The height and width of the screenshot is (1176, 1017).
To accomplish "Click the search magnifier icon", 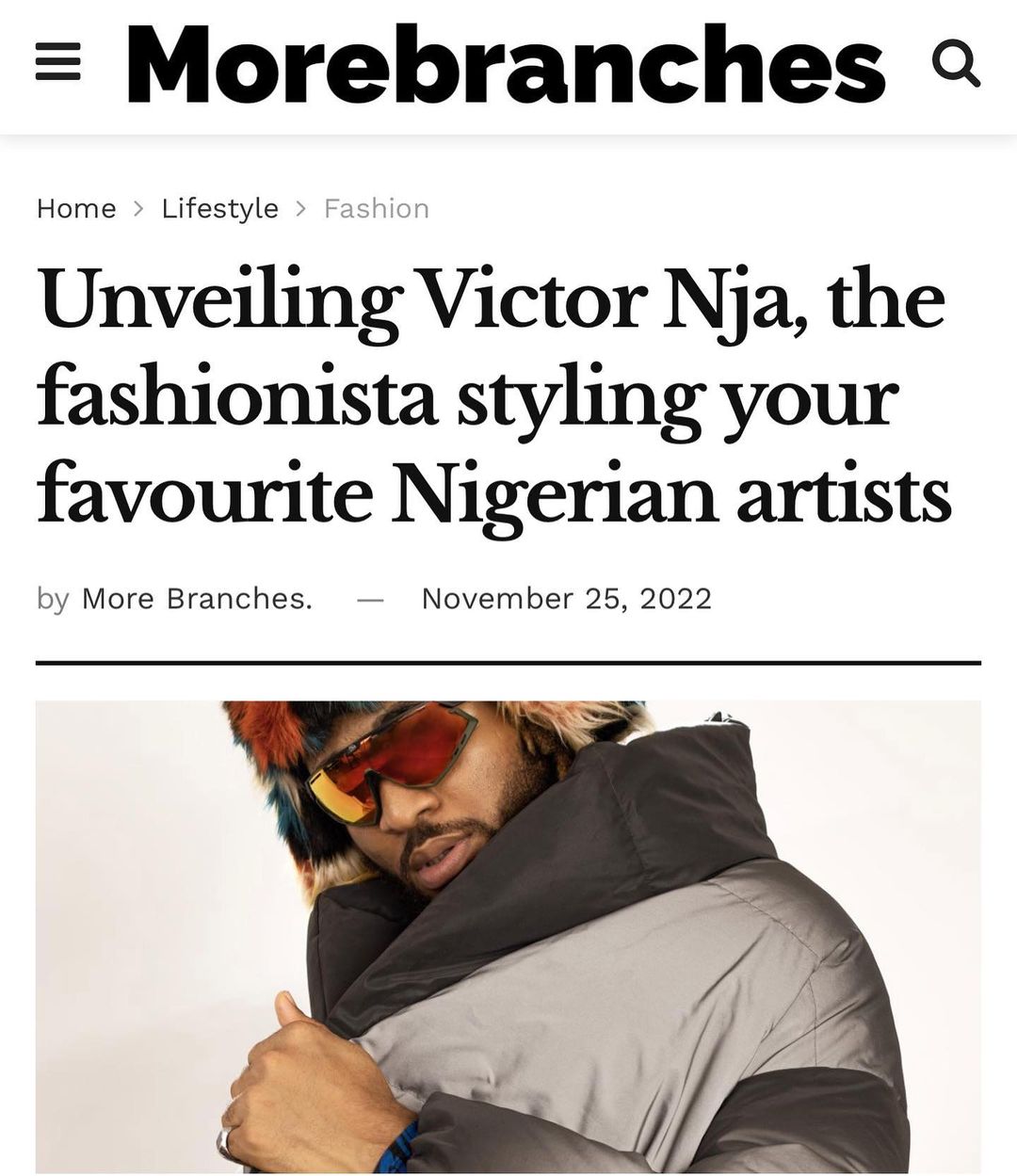I will (x=957, y=65).
